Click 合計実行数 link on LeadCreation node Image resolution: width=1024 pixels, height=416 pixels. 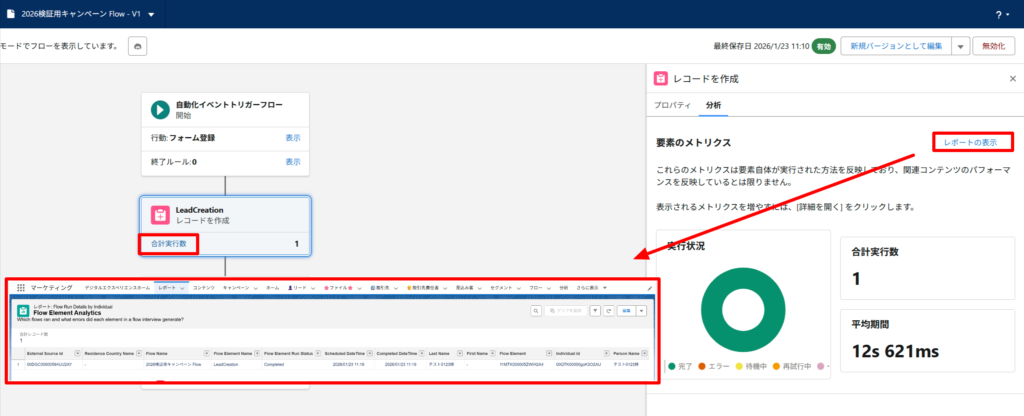pyautogui.click(x=168, y=244)
